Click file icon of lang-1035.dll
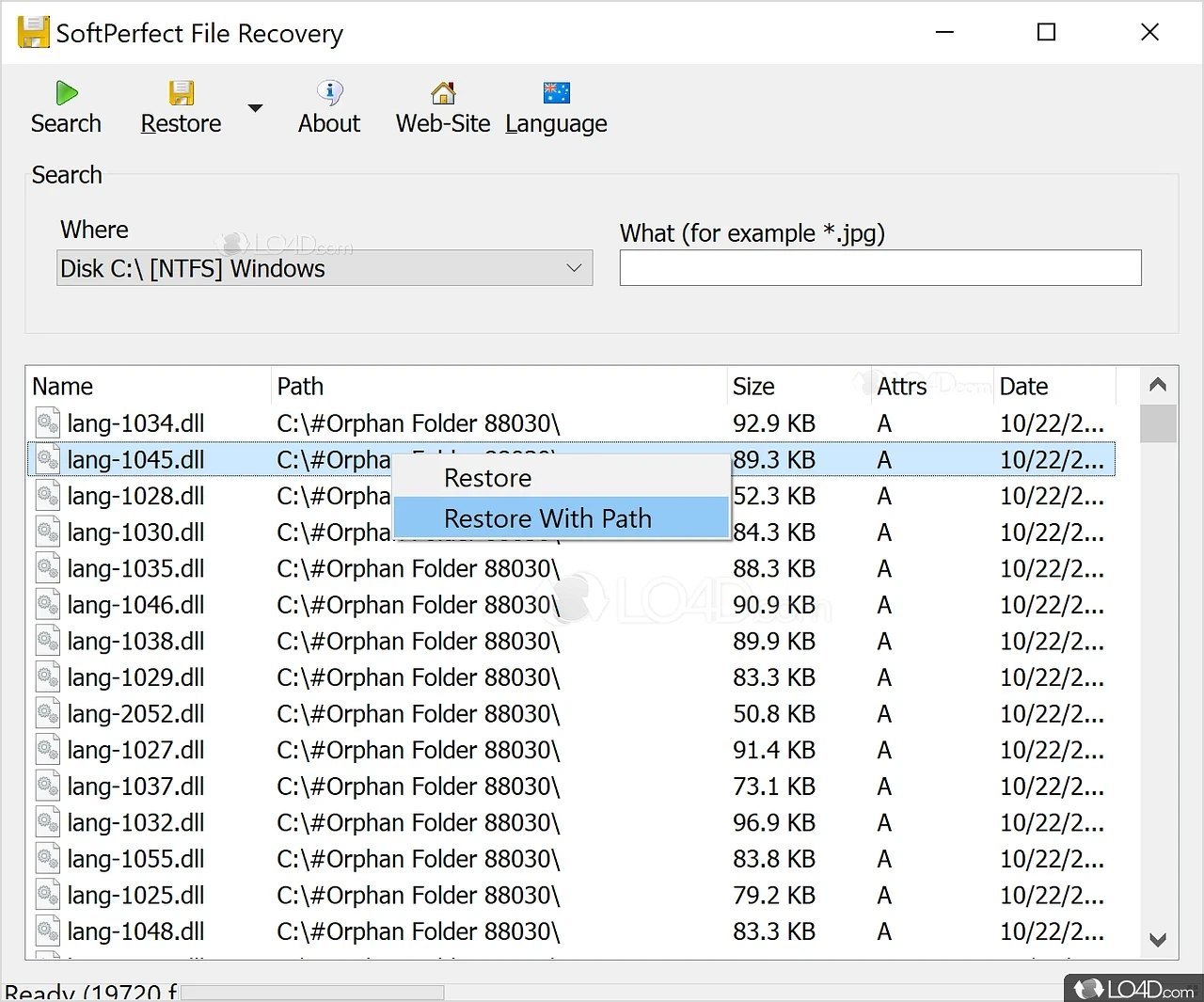Screen dimensions: 1204x1002 pos(48,568)
